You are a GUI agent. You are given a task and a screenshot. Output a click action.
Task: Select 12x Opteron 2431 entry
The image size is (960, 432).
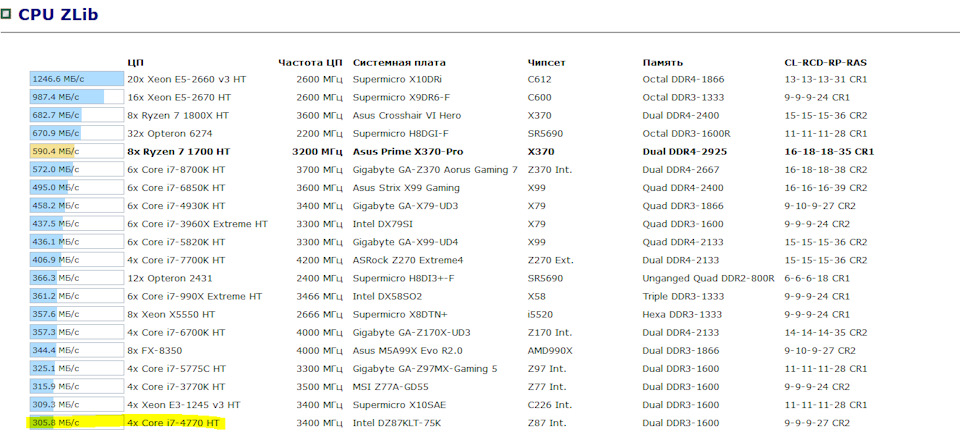(170, 278)
